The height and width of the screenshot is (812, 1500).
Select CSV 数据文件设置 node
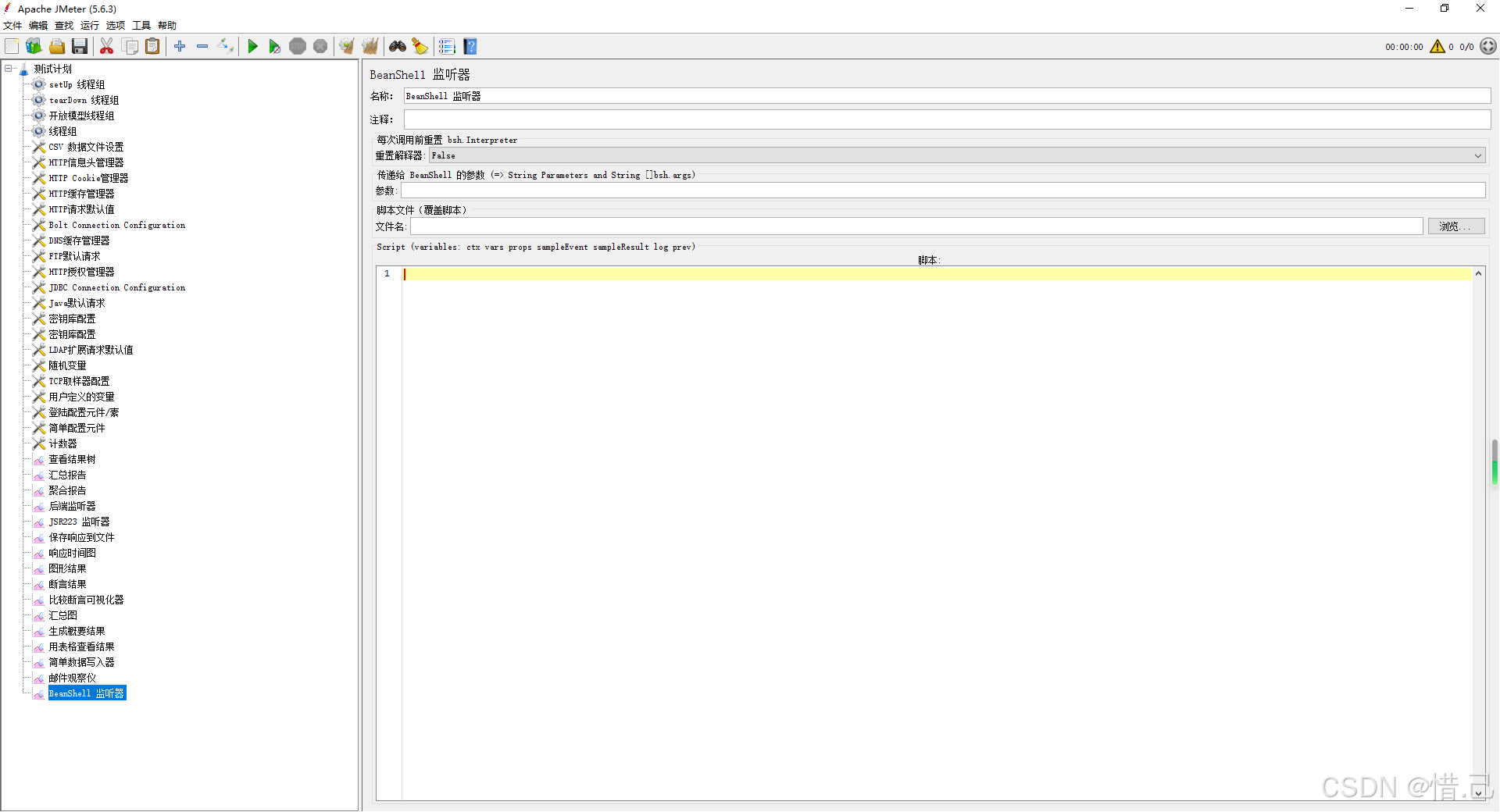pos(86,147)
